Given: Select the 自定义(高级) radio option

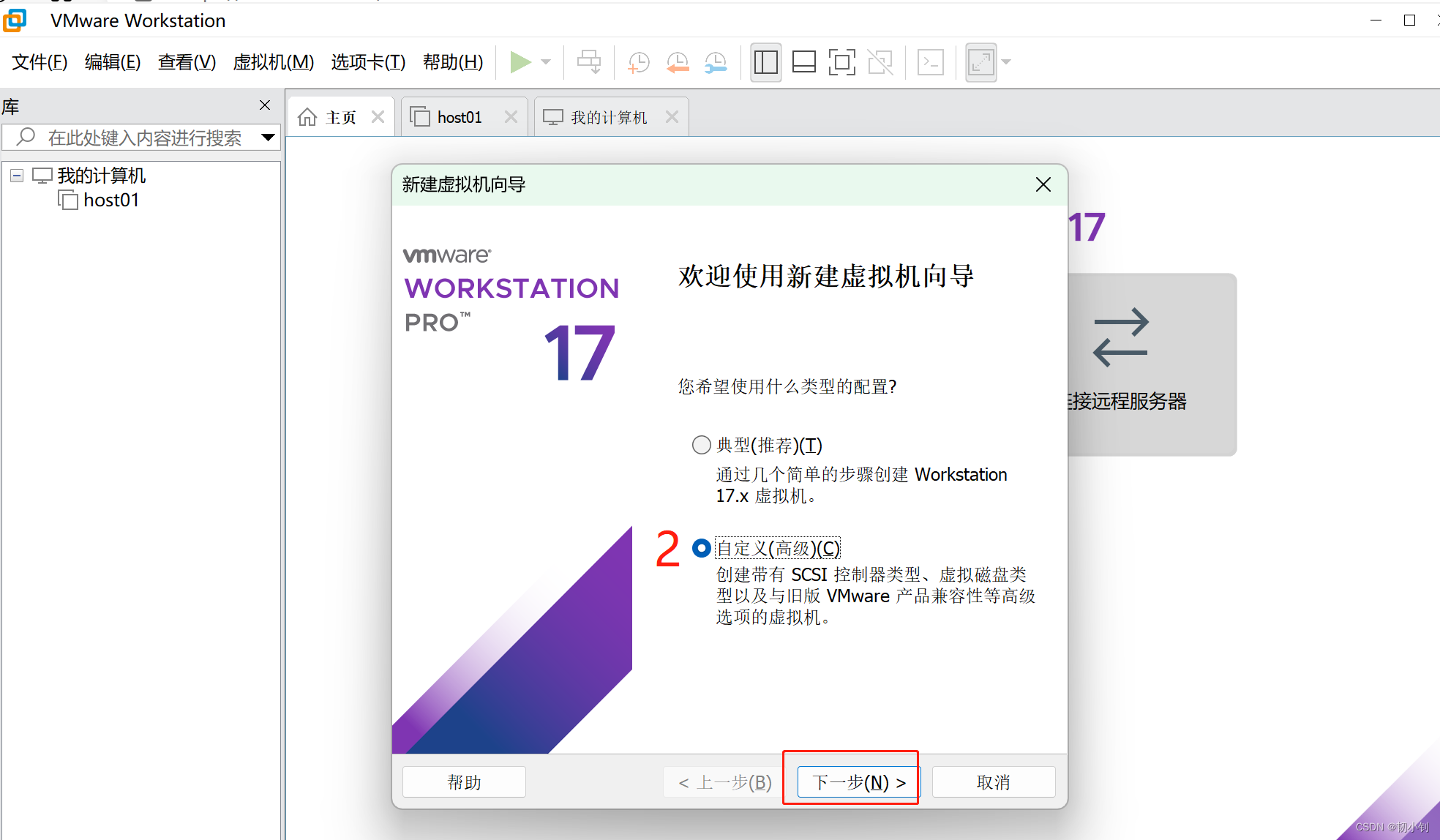Looking at the screenshot, I should point(701,548).
